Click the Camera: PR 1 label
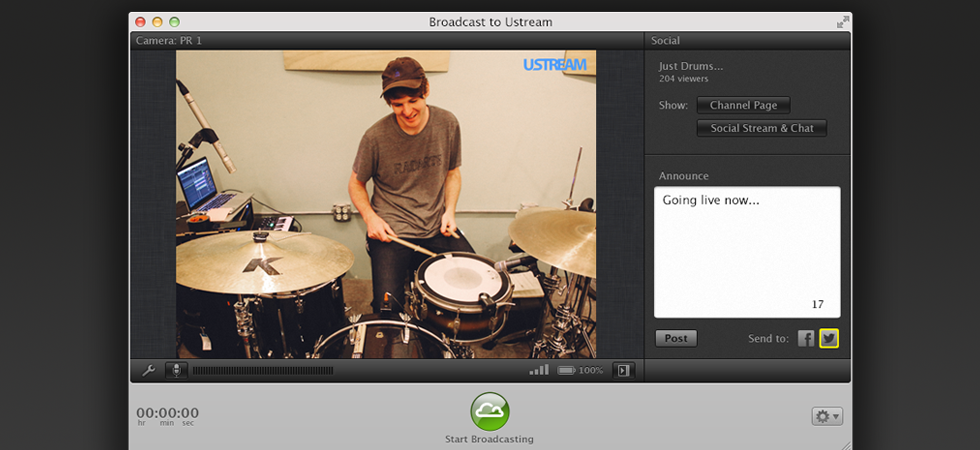Image resolution: width=980 pixels, height=450 pixels. 169,41
